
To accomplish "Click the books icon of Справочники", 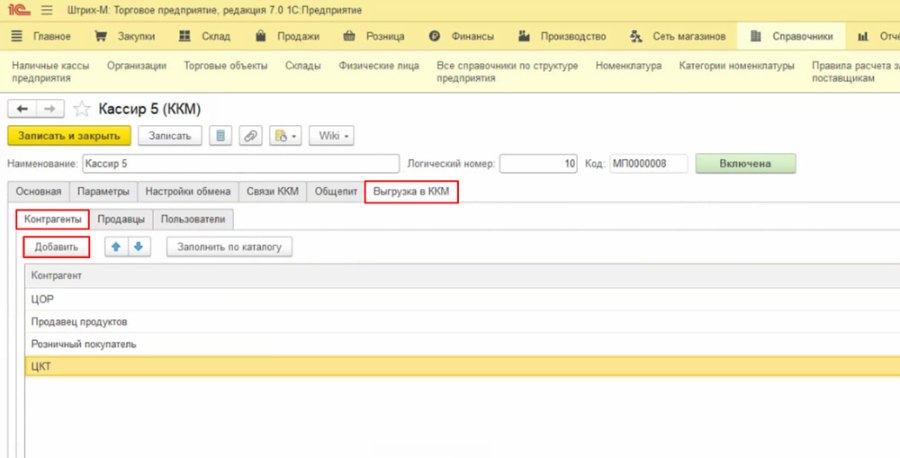I will (x=755, y=36).
